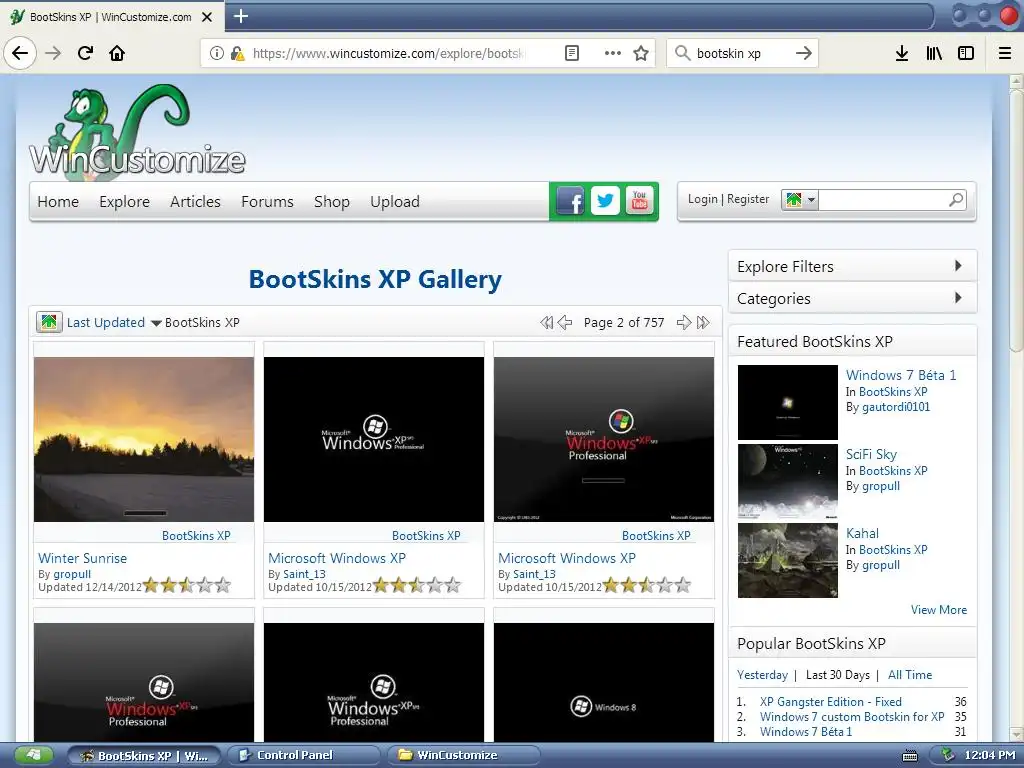This screenshot has width=1024, height=768.
Task: Toggle reader view icon
Action: [x=571, y=53]
